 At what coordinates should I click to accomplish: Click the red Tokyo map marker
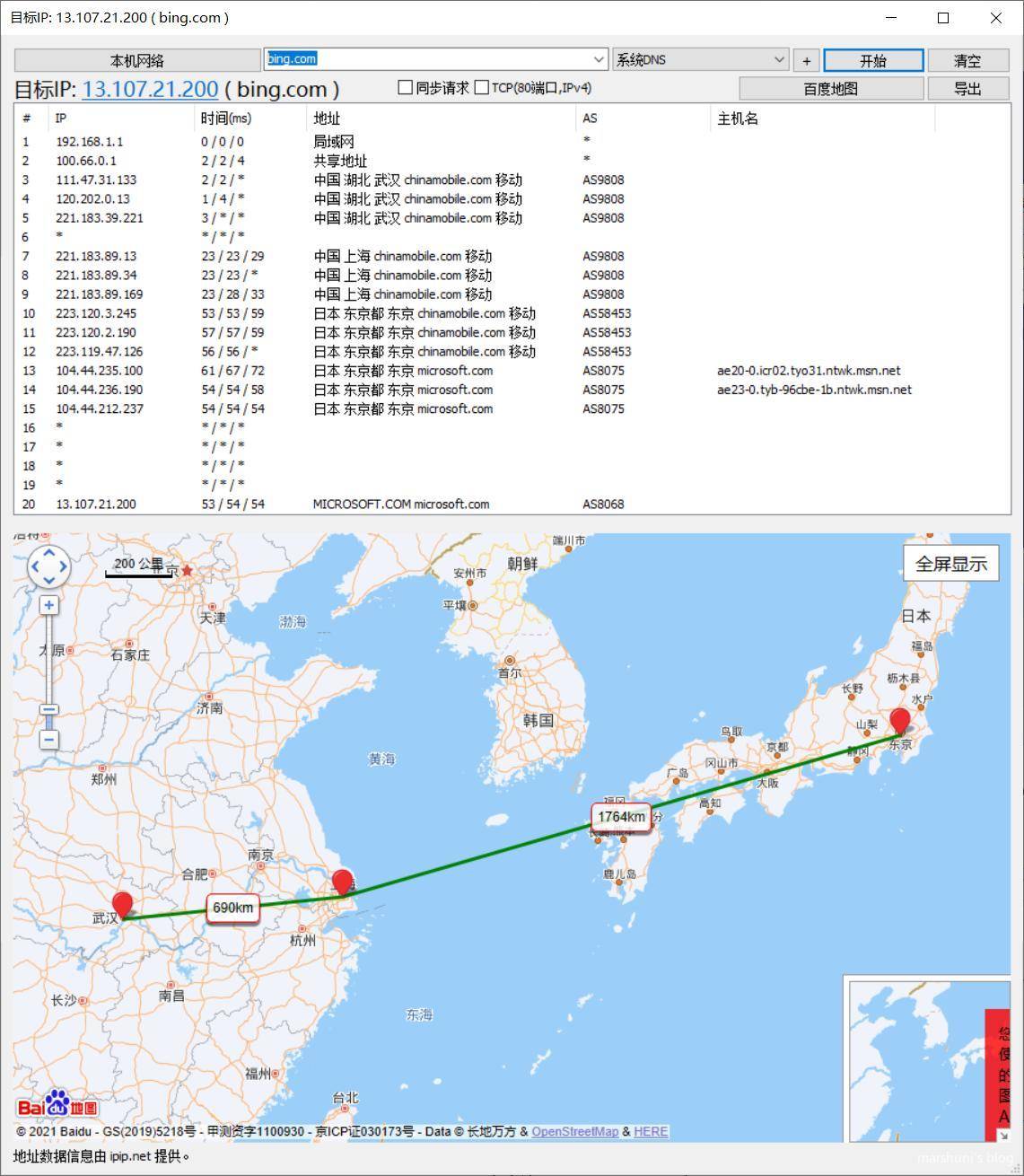pos(899,722)
